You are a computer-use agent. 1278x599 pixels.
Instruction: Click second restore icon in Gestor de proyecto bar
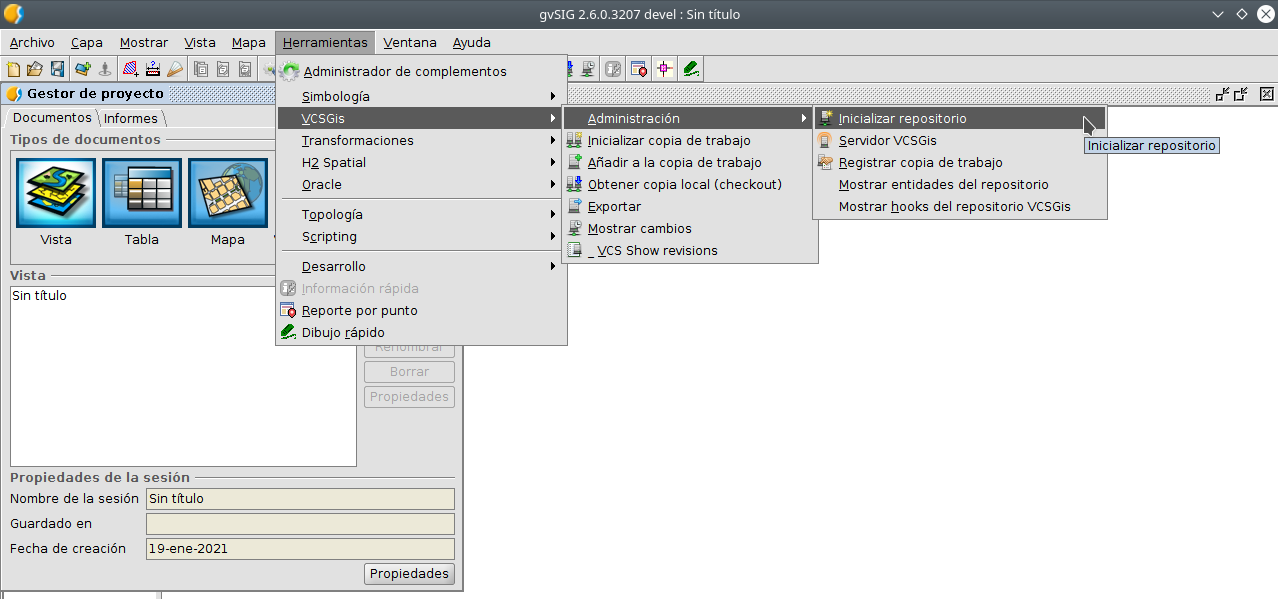click(1241, 94)
